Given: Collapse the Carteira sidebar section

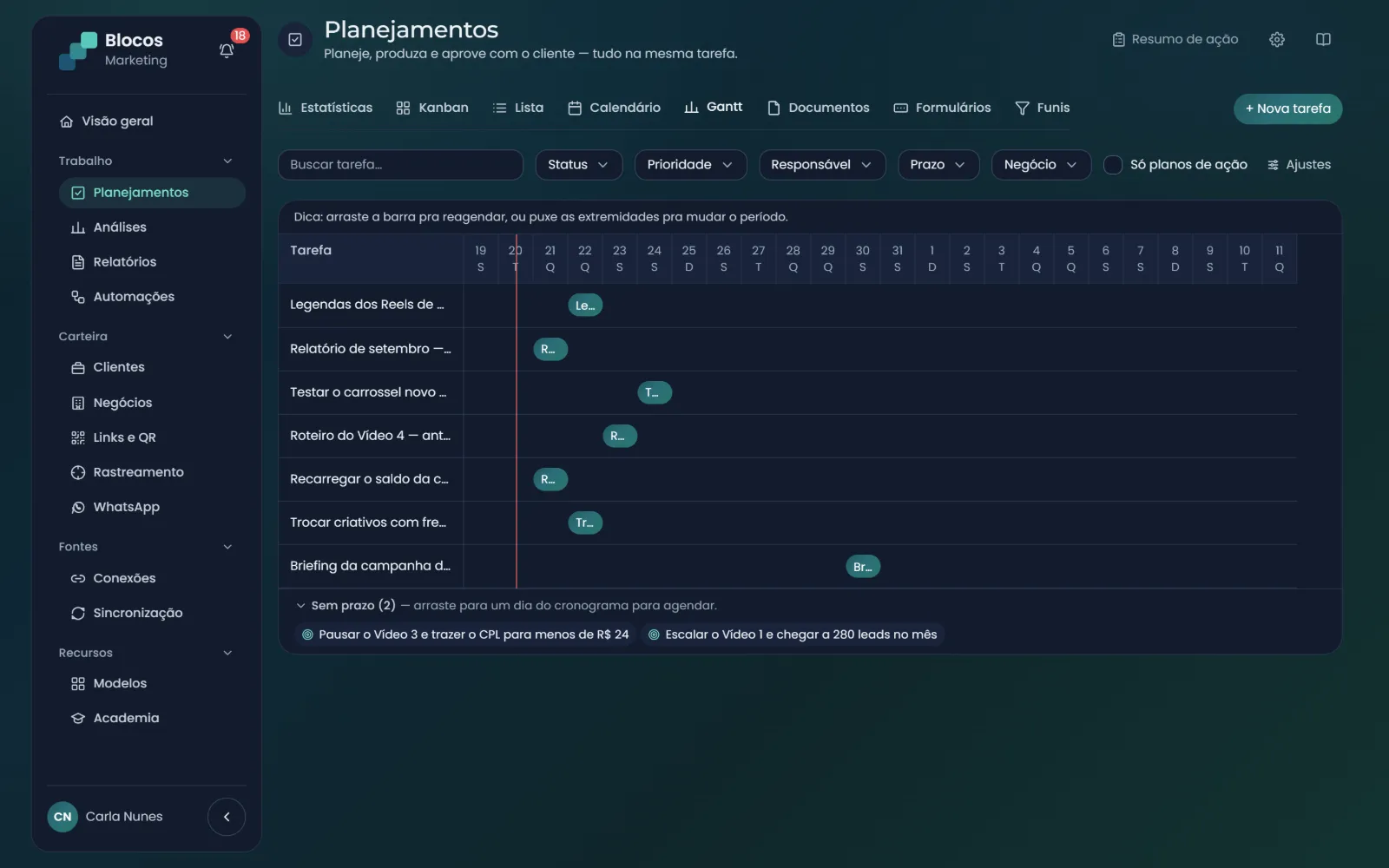Looking at the screenshot, I should tap(227, 337).
